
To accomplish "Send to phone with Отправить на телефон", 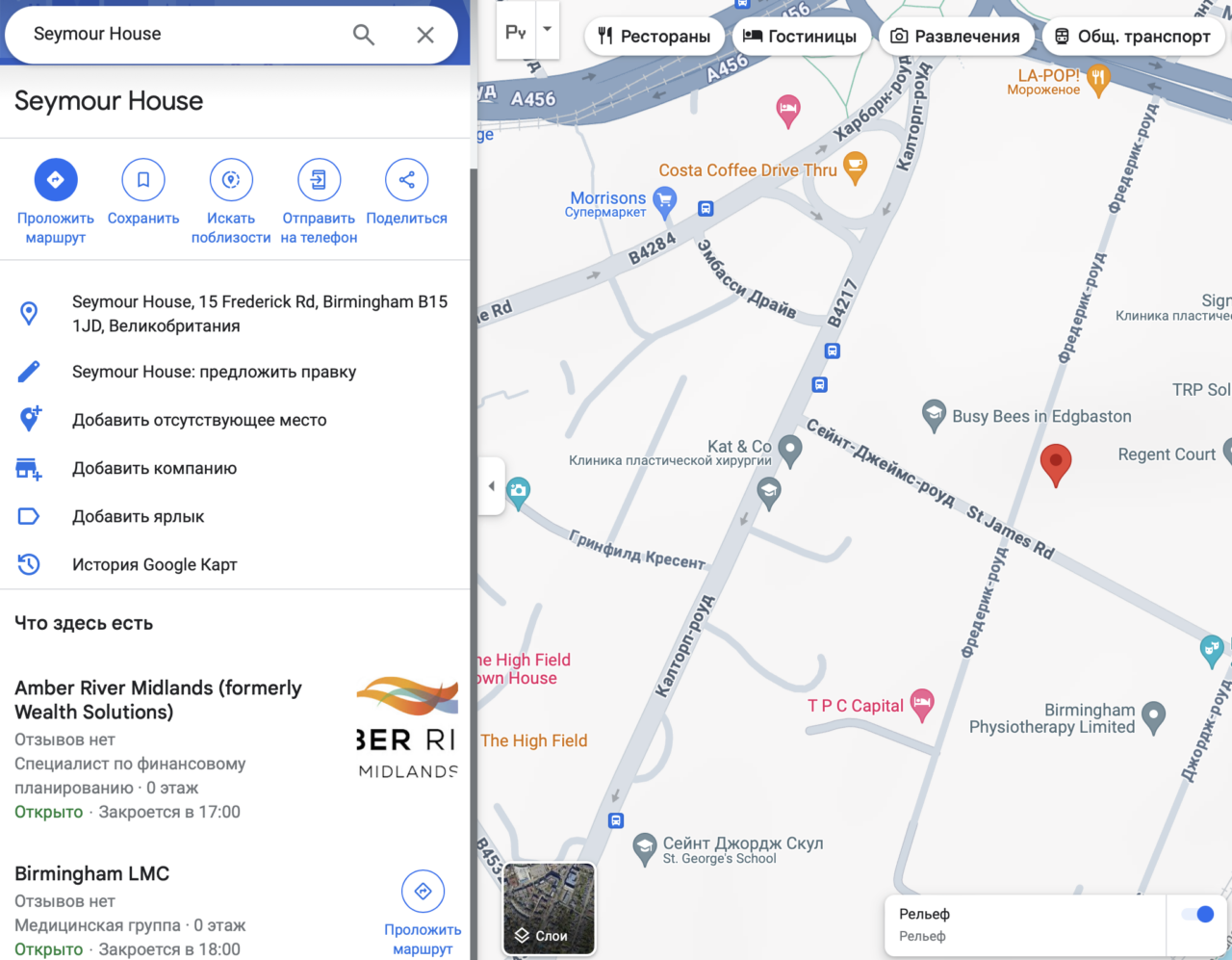I will tap(319, 180).
